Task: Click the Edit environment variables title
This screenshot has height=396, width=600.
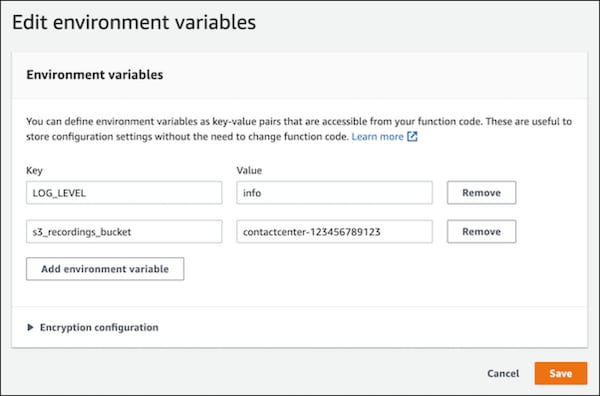Action: pyautogui.click(x=134, y=22)
